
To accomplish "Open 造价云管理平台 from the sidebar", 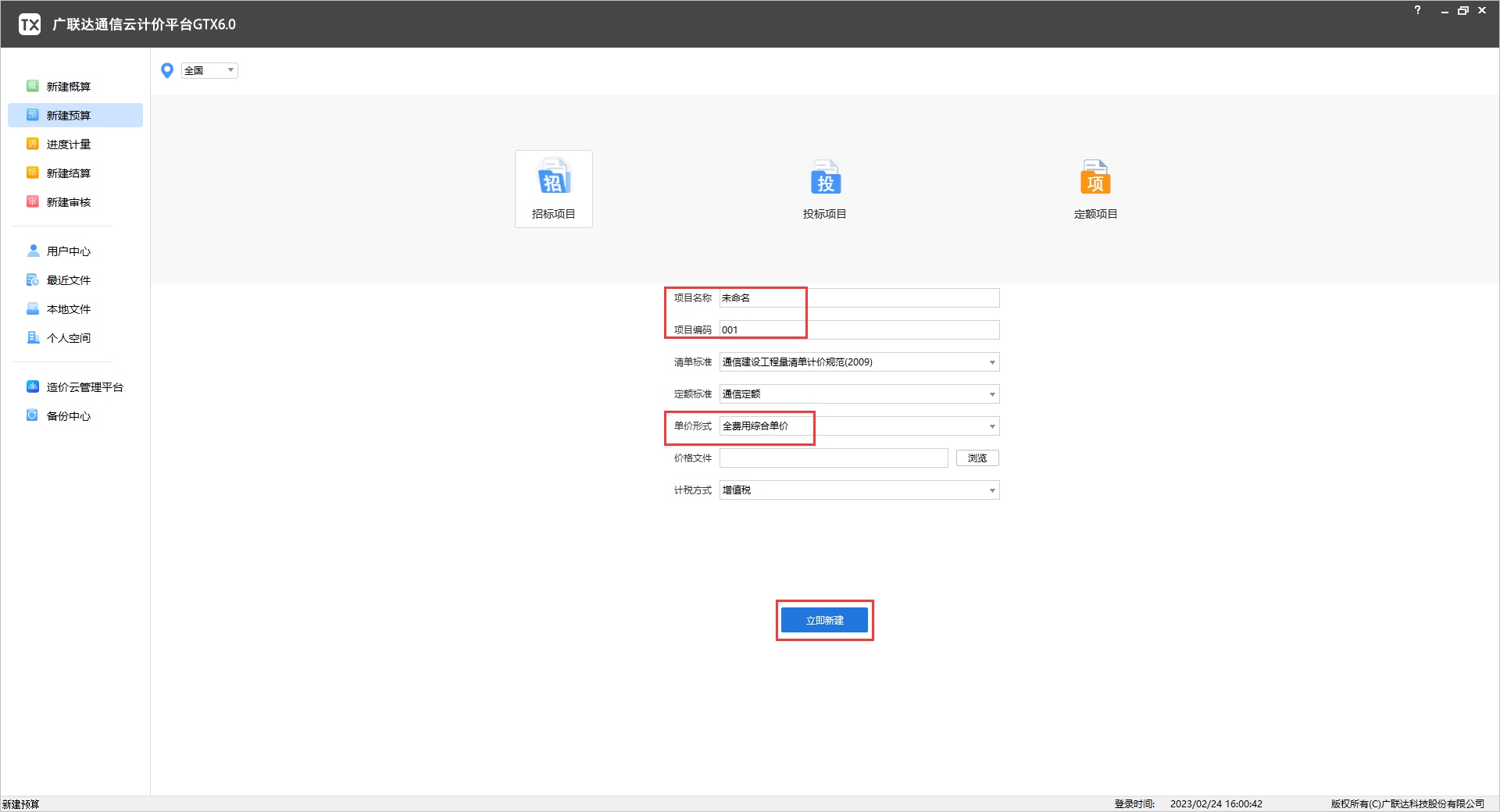I will [84, 387].
